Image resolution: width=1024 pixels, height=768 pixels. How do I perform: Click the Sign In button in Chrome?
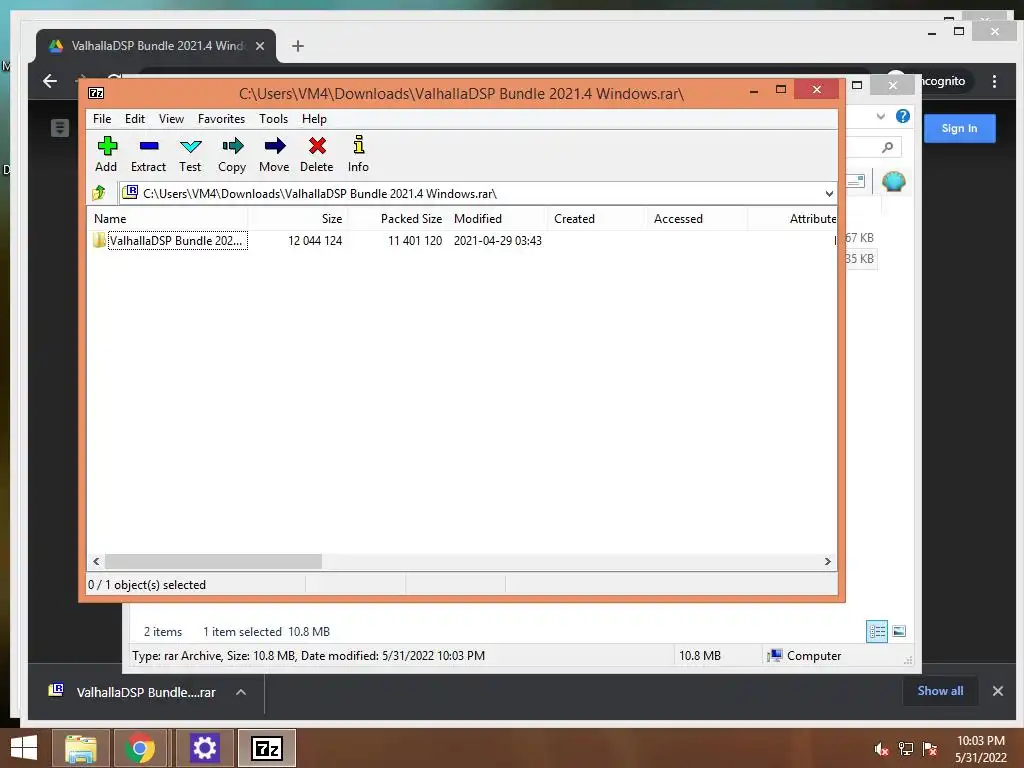click(959, 128)
